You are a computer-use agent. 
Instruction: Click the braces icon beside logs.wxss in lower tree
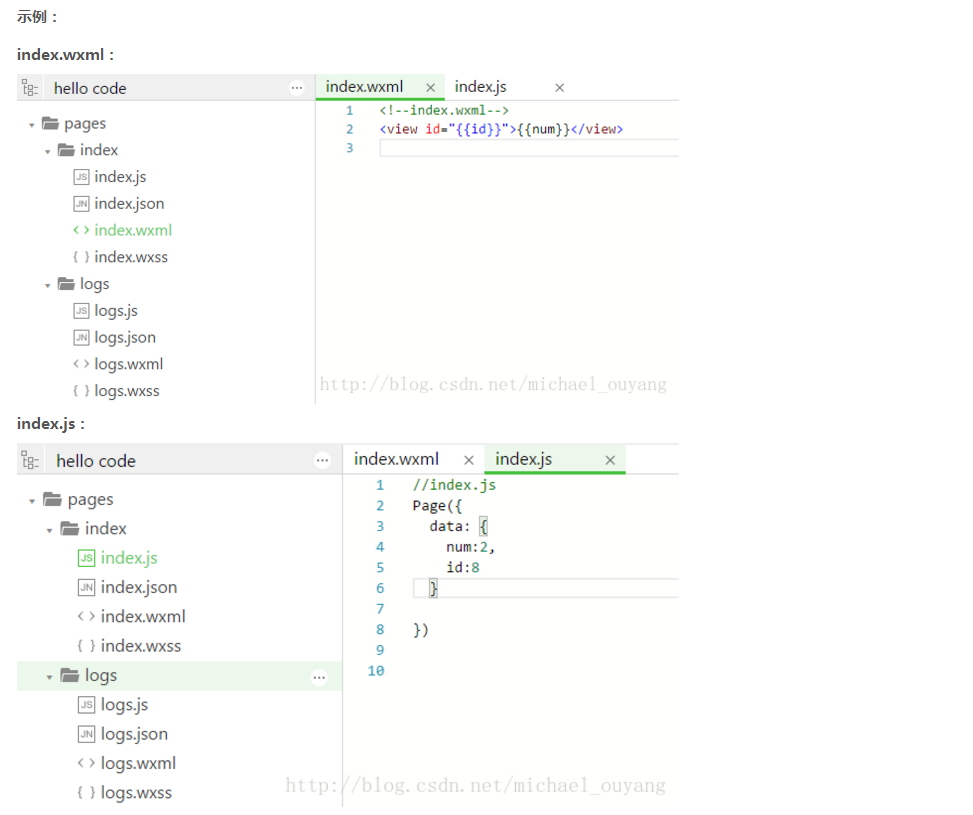point(86,792)
